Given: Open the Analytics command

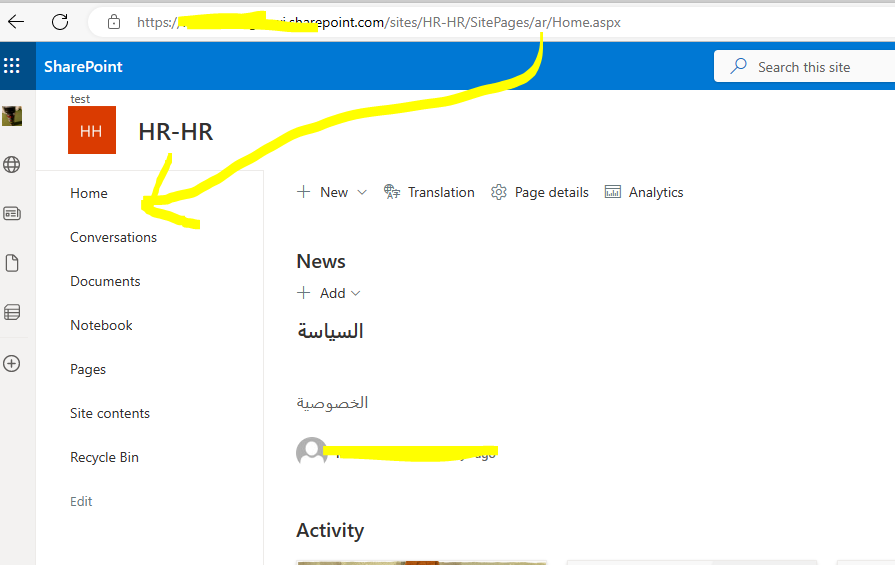Looking at the screenshot, I should pyautogui.click(x=644, y=192).
